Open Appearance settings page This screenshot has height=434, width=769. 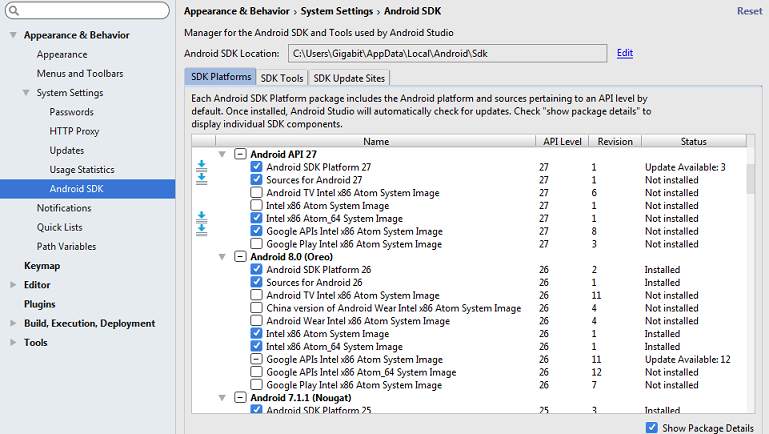(62, 54)
